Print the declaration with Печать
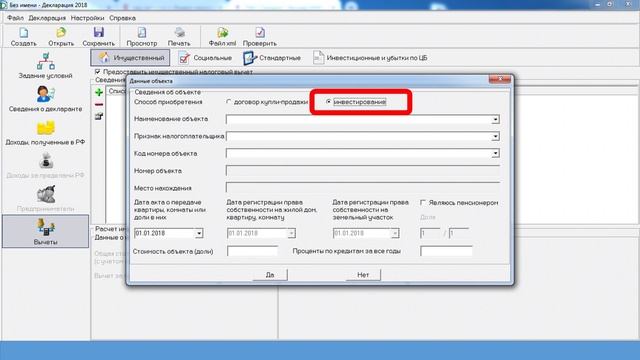640x360 pixels. 179,37
